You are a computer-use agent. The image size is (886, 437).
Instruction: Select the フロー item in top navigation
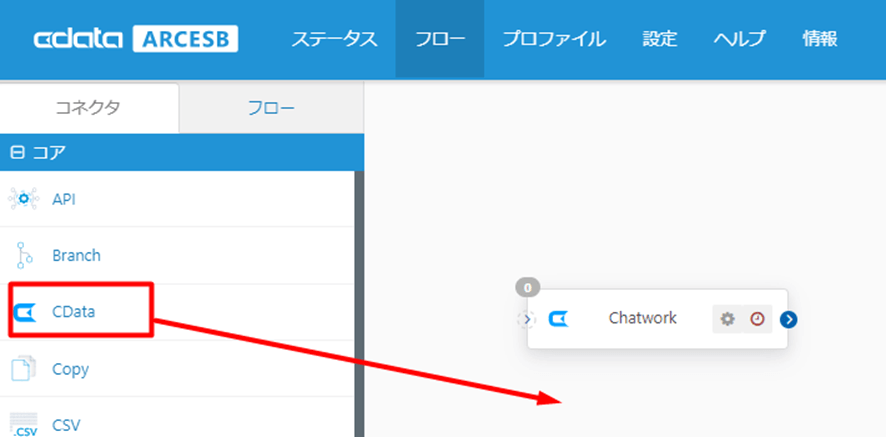(x=440, y=39)
